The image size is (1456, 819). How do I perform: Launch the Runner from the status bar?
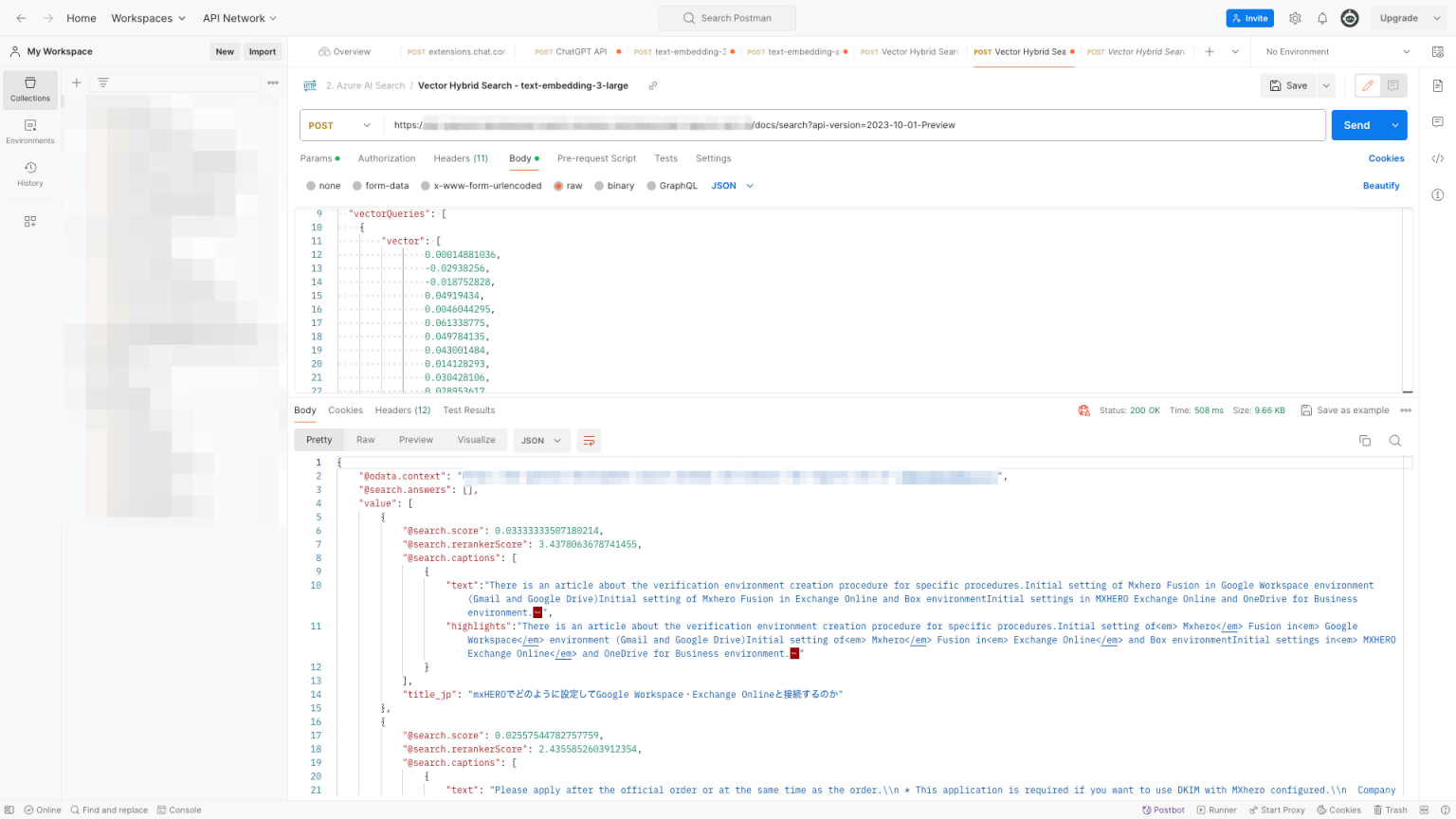(x=1216, y=810)
